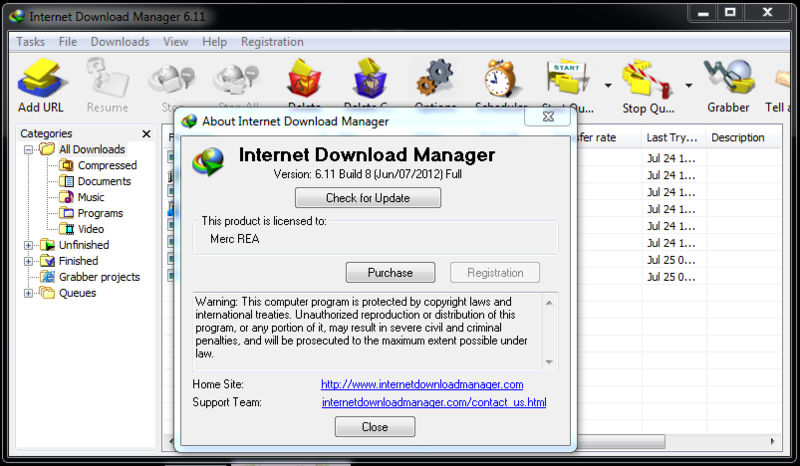The height and width of the screenshot is (466, 800).
Task: Open the Stop Queue dropdown arrow
Action: tap(689, 85)
